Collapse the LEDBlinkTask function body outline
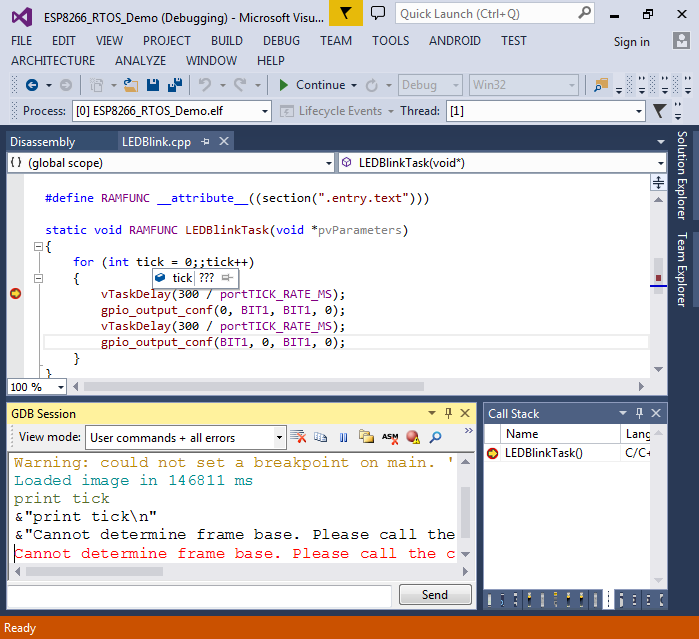Viewport: 699px width, 639px height. 39,246
